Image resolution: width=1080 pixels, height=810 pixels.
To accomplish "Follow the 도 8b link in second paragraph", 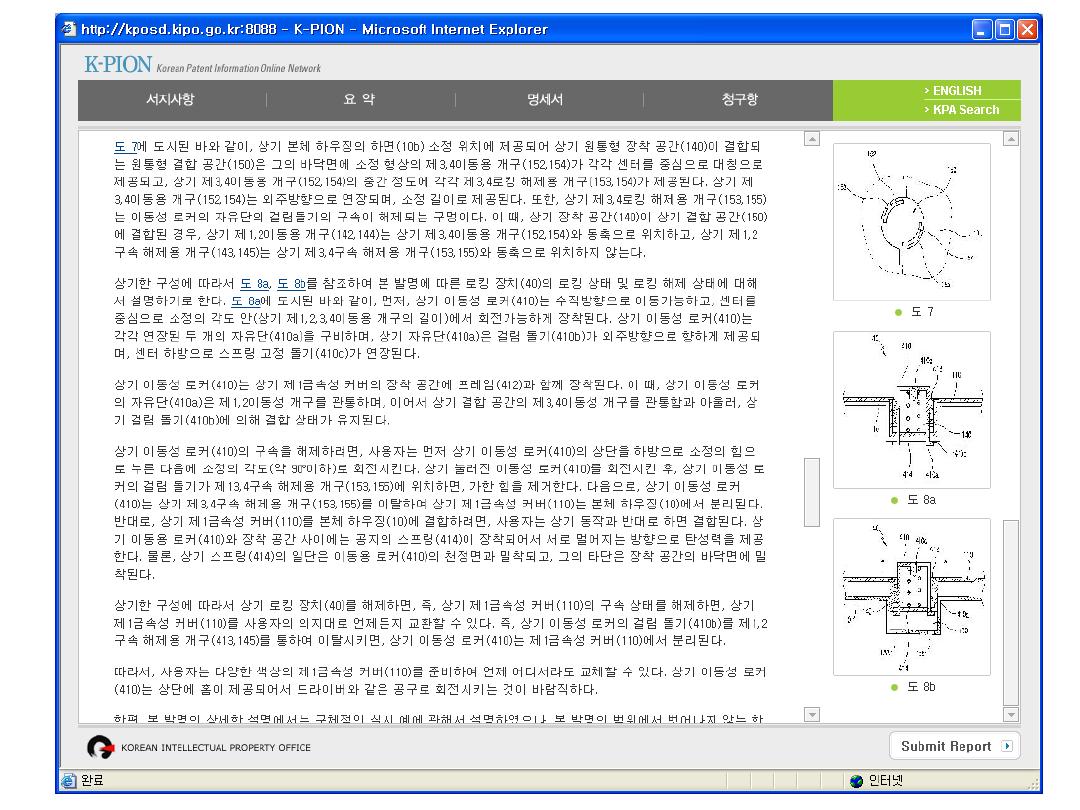I will (291, 283).
